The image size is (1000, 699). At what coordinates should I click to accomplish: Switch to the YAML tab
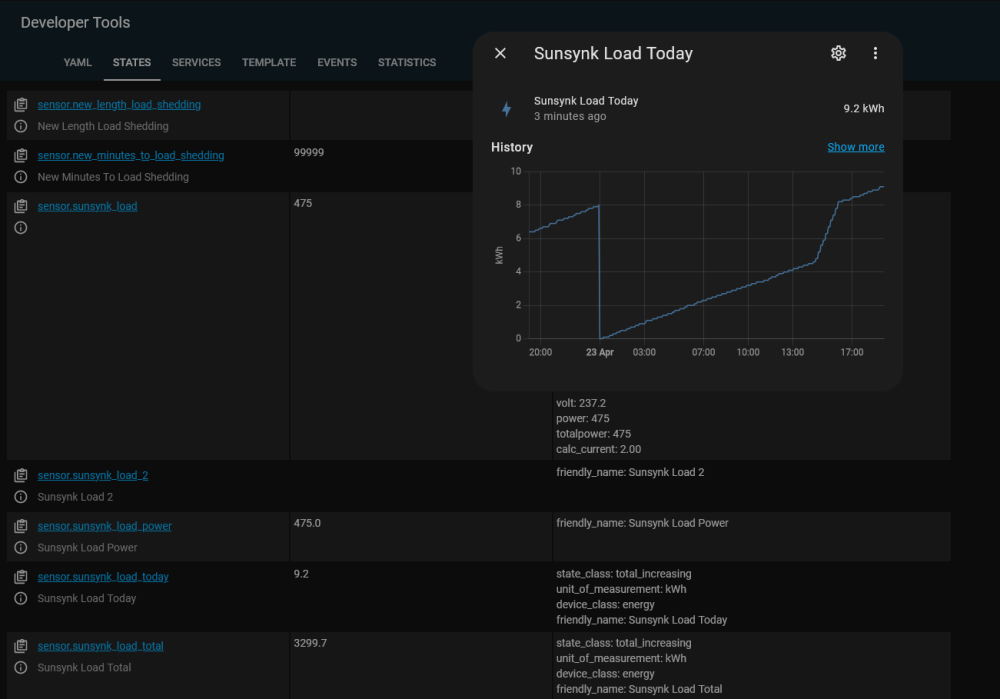(78, 63)
